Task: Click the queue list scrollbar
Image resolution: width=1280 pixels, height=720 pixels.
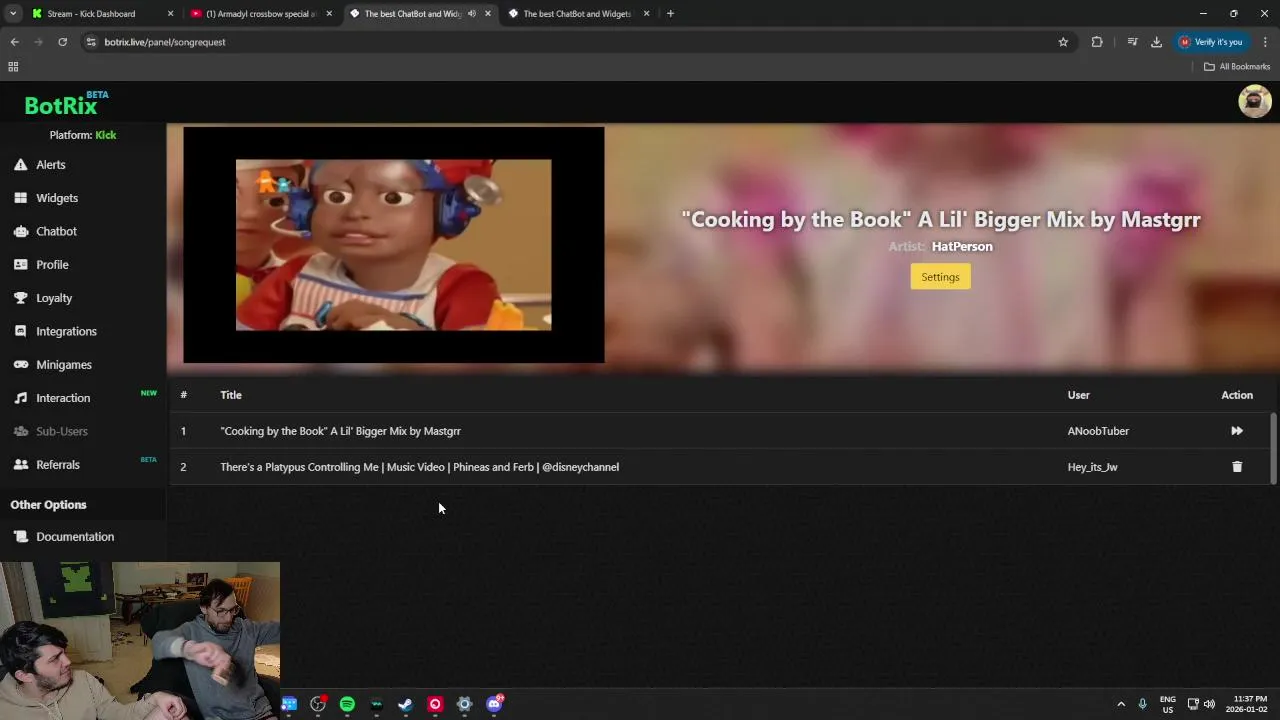Action: 1273,447
